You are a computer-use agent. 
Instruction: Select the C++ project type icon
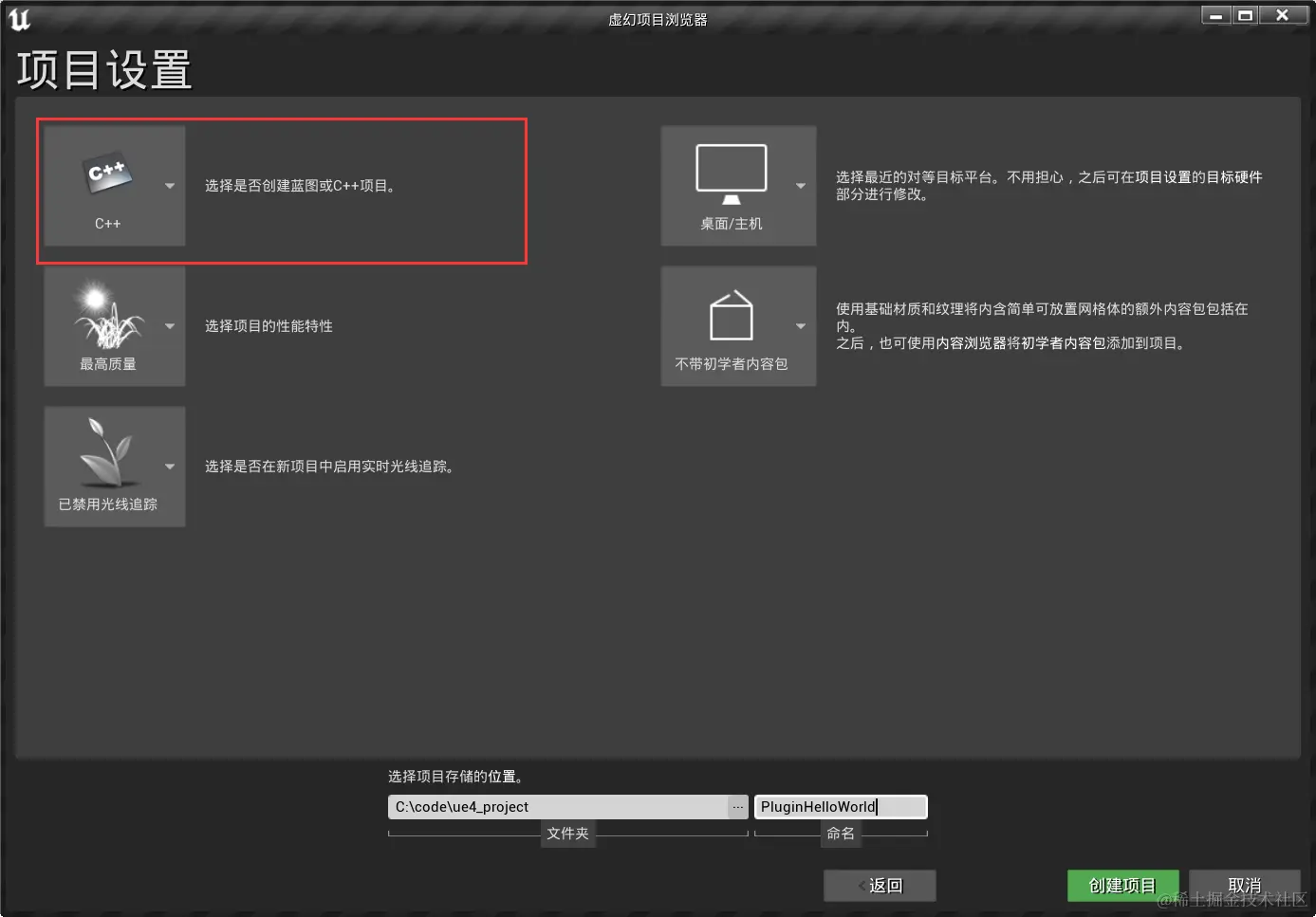(104, 174)
